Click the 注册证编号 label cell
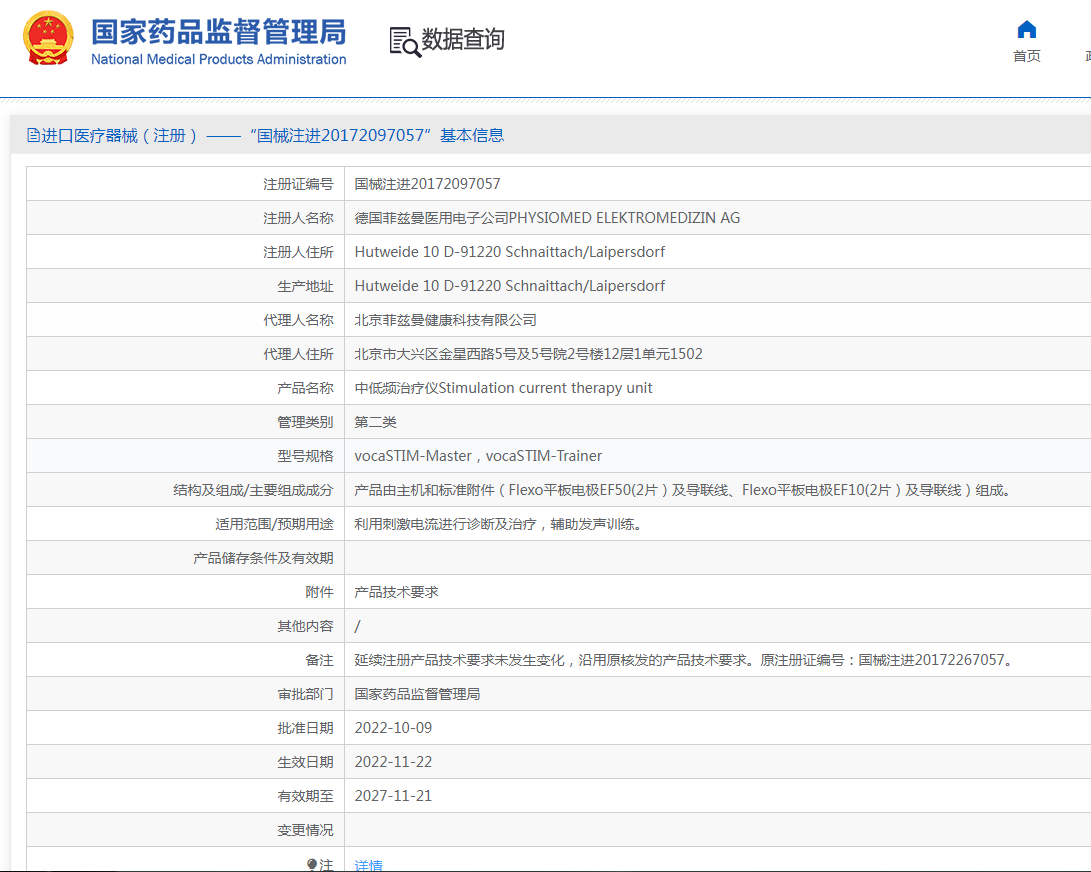This screenshot has width=1091, height=872. tap(186, 184)
